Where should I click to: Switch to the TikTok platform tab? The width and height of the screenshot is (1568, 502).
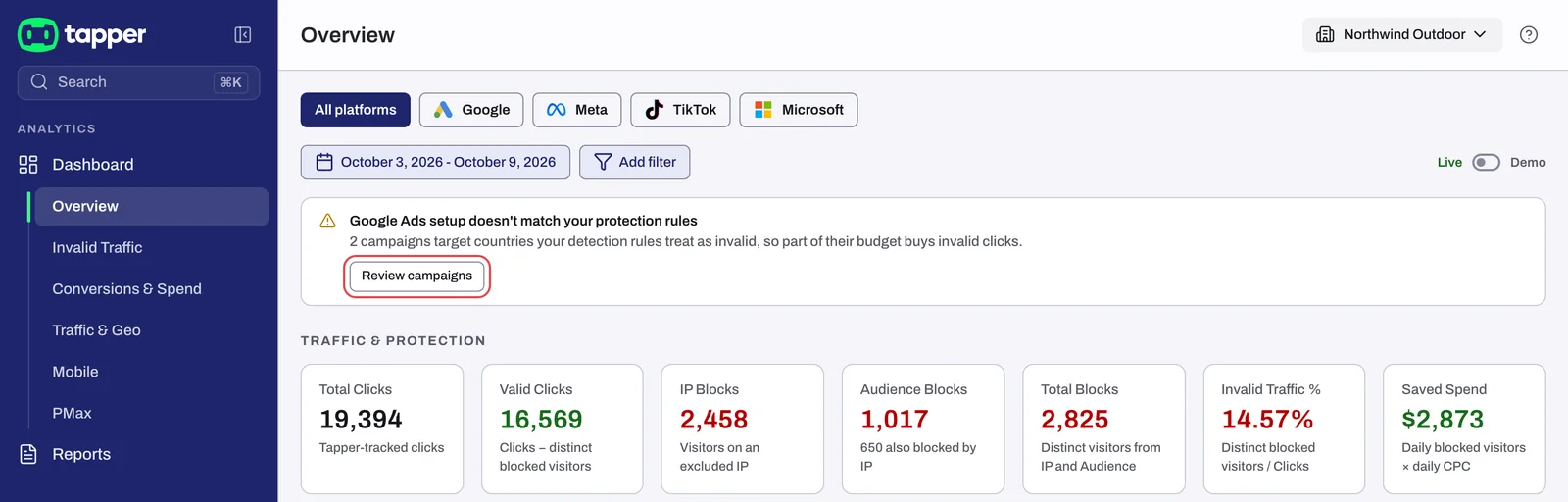(x=680, y=110)
